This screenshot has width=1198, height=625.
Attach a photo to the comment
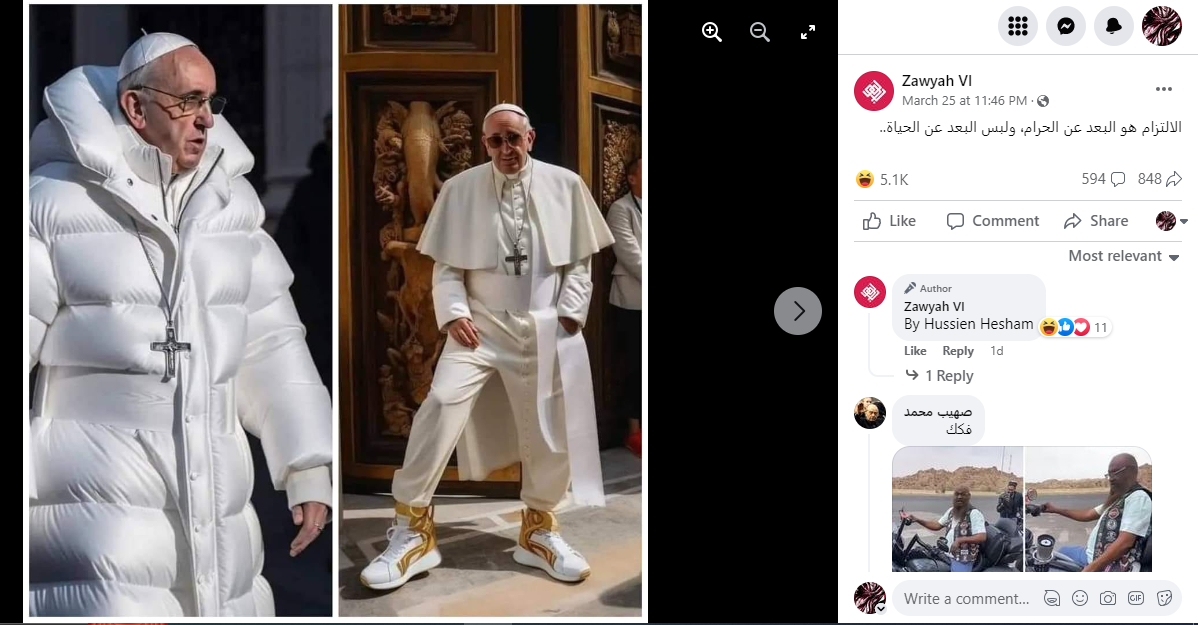(x=1108, y=598)
